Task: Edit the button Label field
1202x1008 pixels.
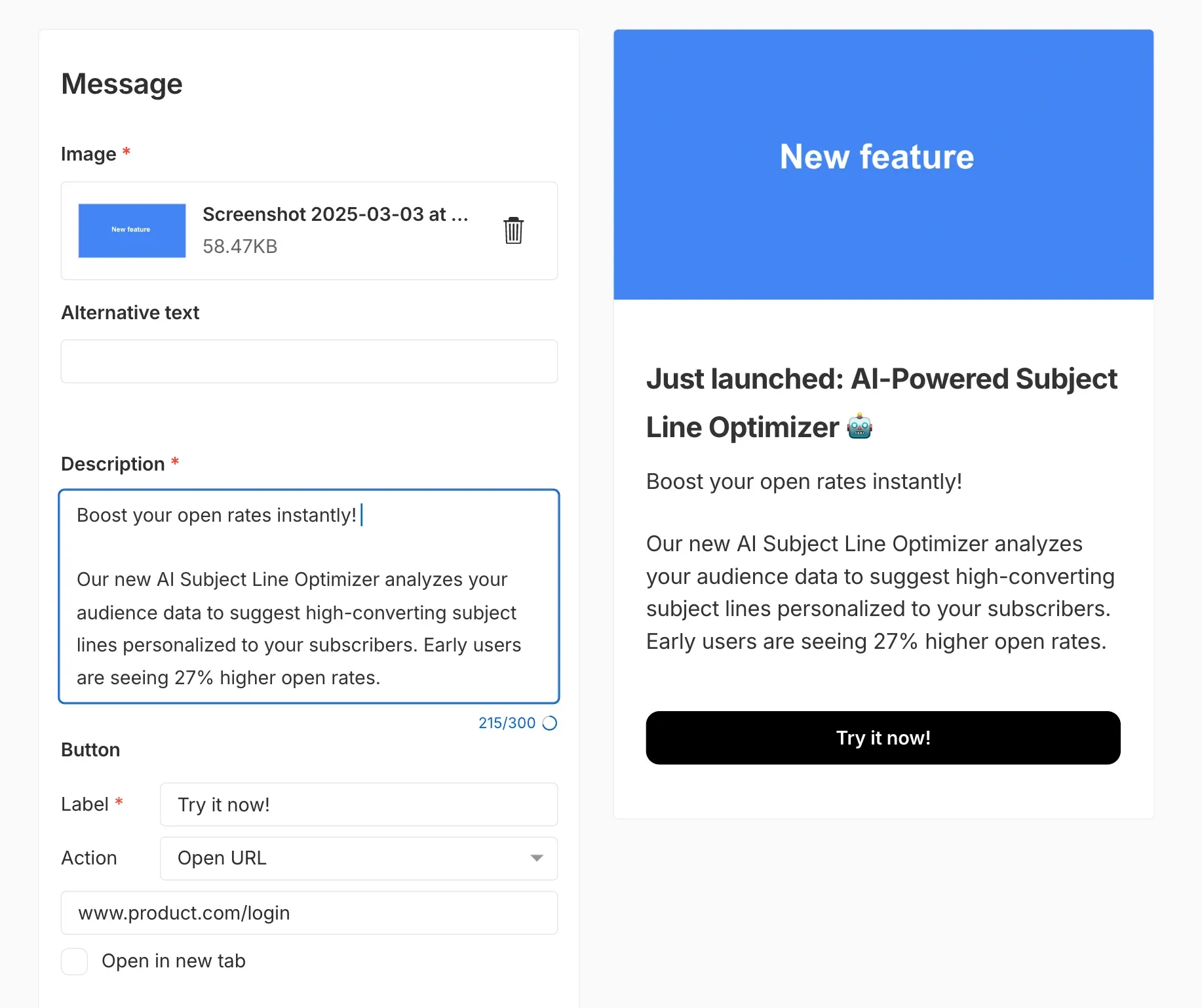Action: tap(359, 804)
